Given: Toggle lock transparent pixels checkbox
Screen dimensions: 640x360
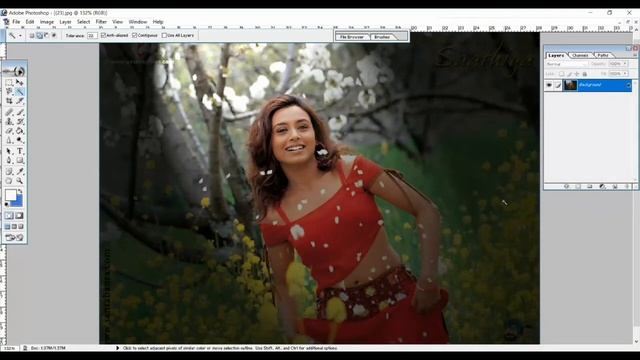Looking at the screenshot, I should coord(562,74).
